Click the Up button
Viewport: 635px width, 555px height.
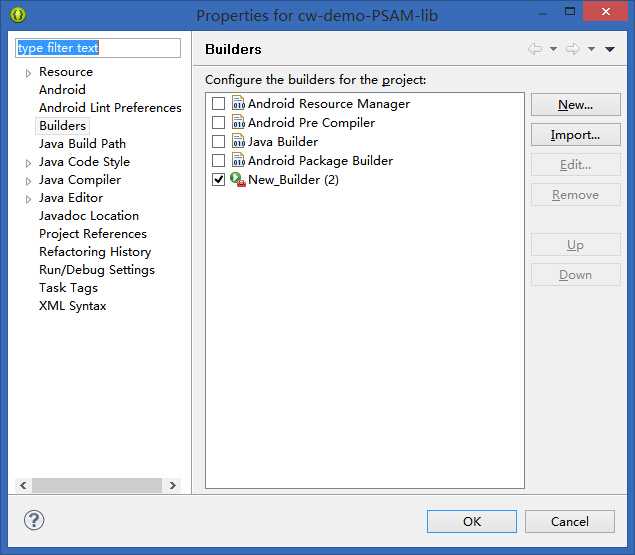pyautogui.click(x=575, y=245)
